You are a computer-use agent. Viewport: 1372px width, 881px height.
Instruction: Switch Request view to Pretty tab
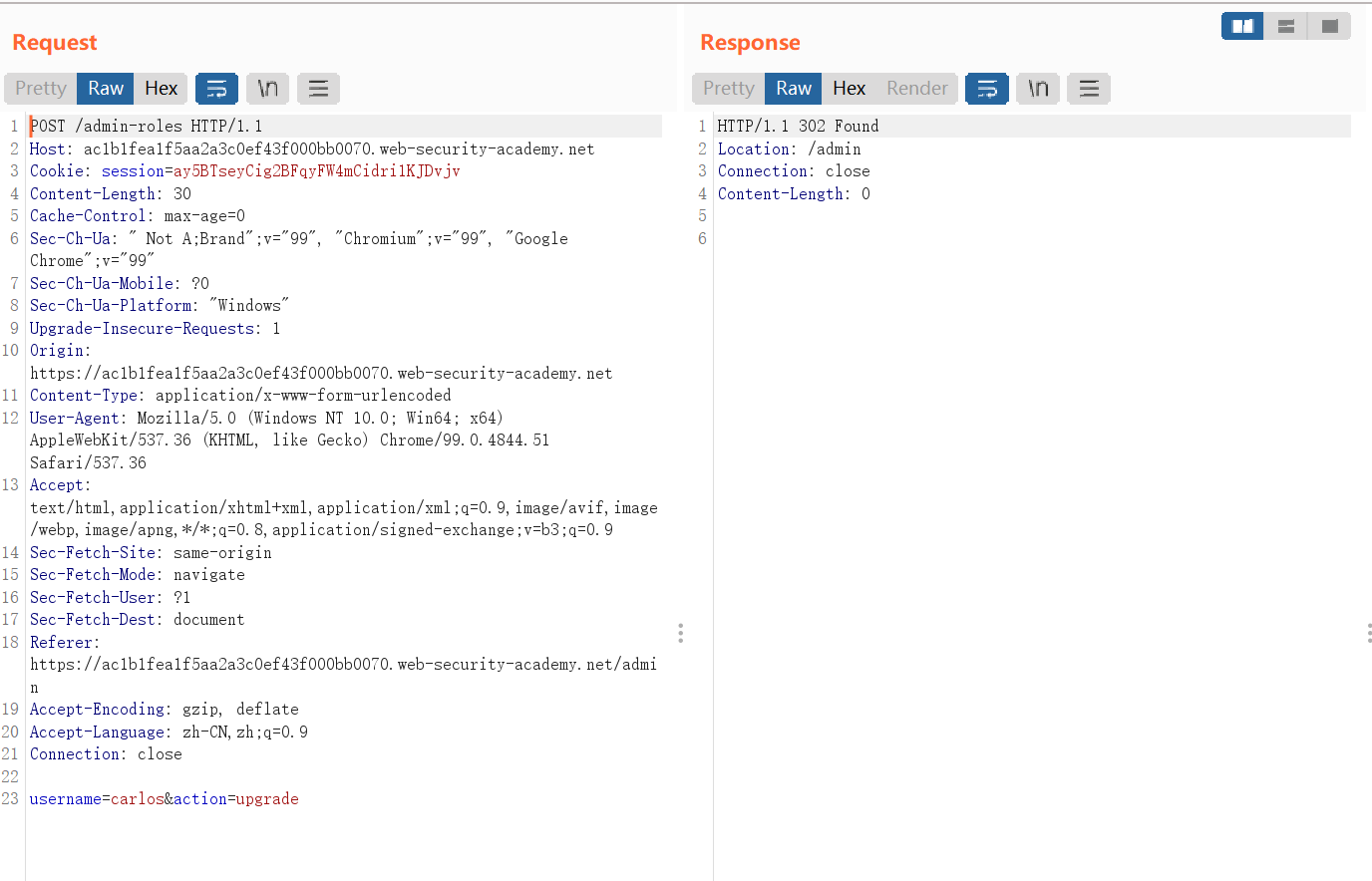[x=41, y=89]
